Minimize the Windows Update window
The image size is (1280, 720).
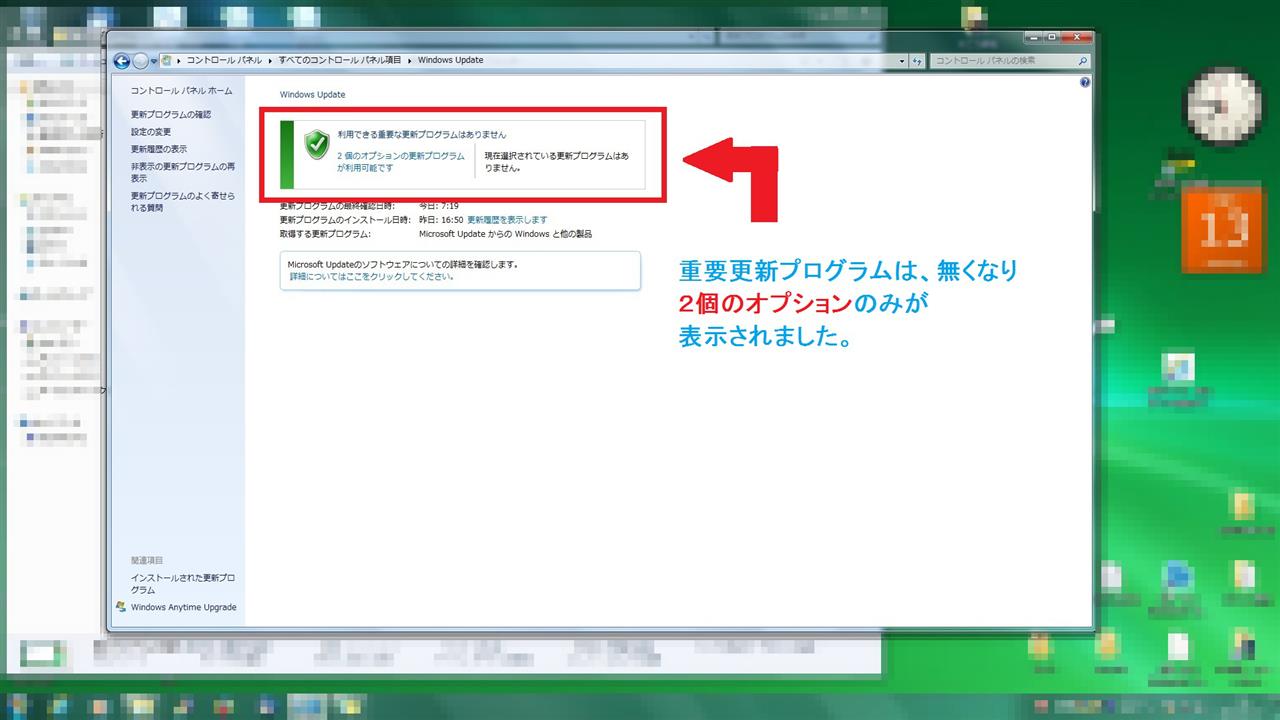tap(1033, 37)
